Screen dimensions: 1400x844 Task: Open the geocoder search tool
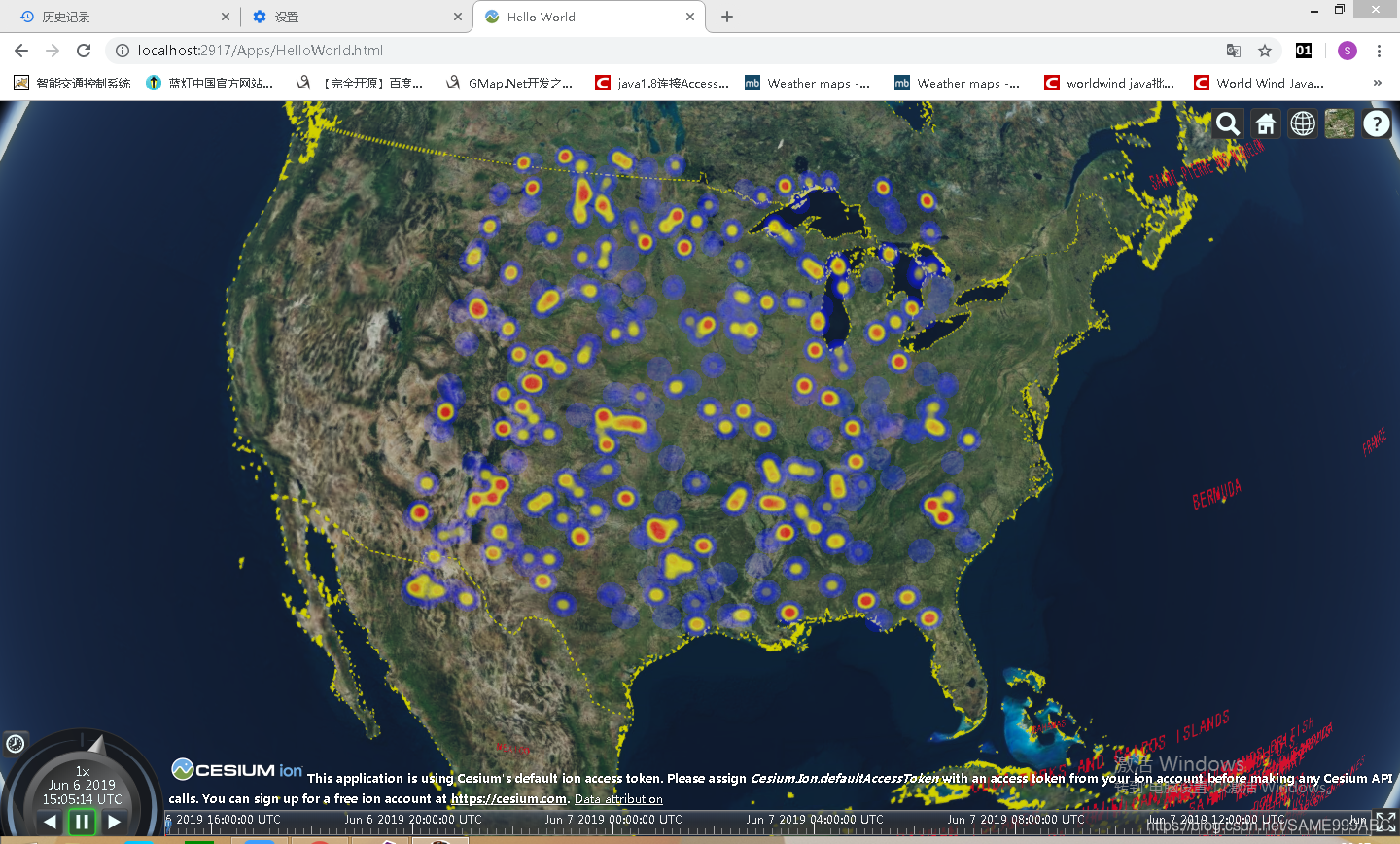pyautogui.click(x=1228, y=123)
